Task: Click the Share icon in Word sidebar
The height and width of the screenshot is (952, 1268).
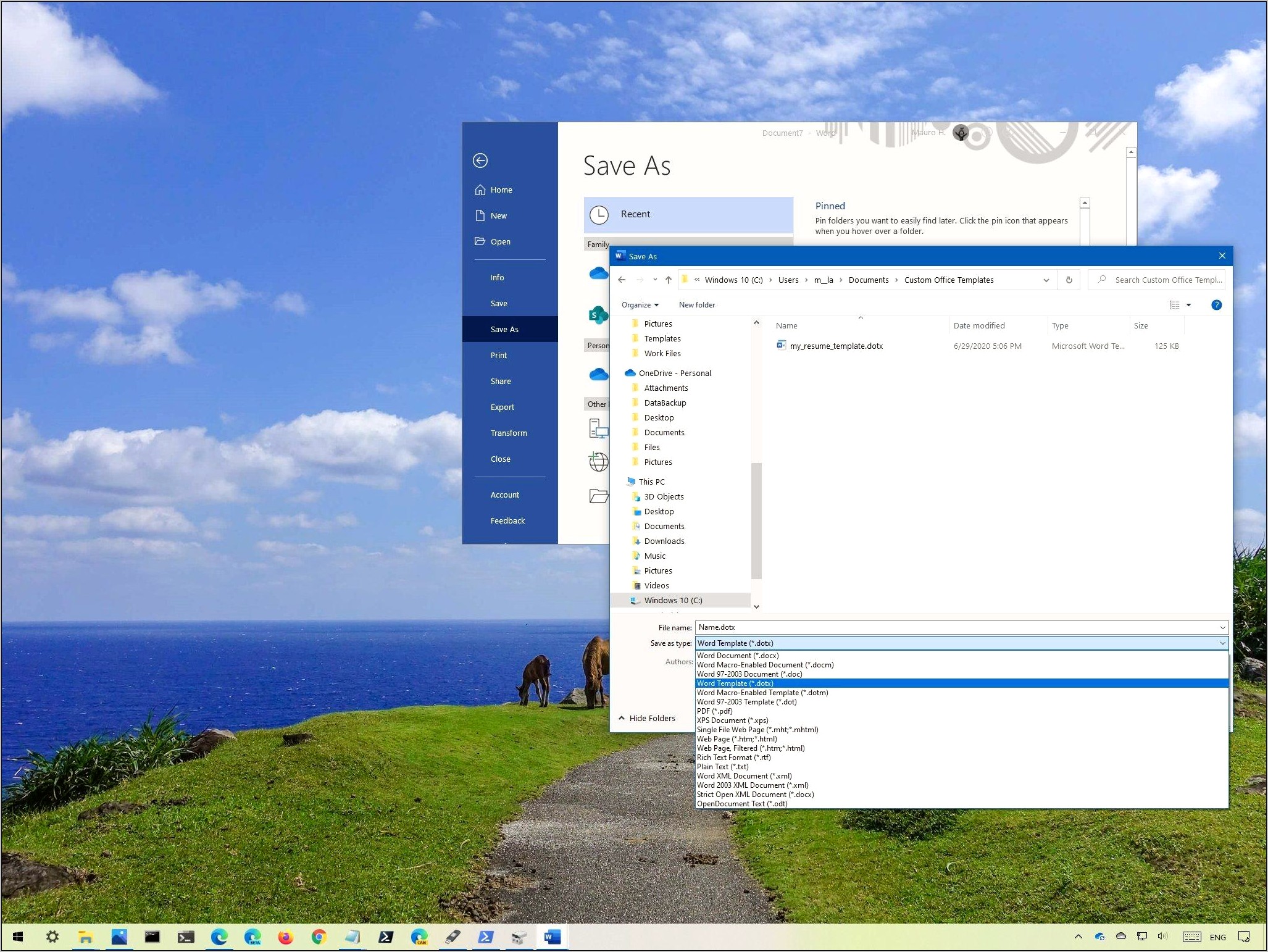Action: tap(498, 380)
